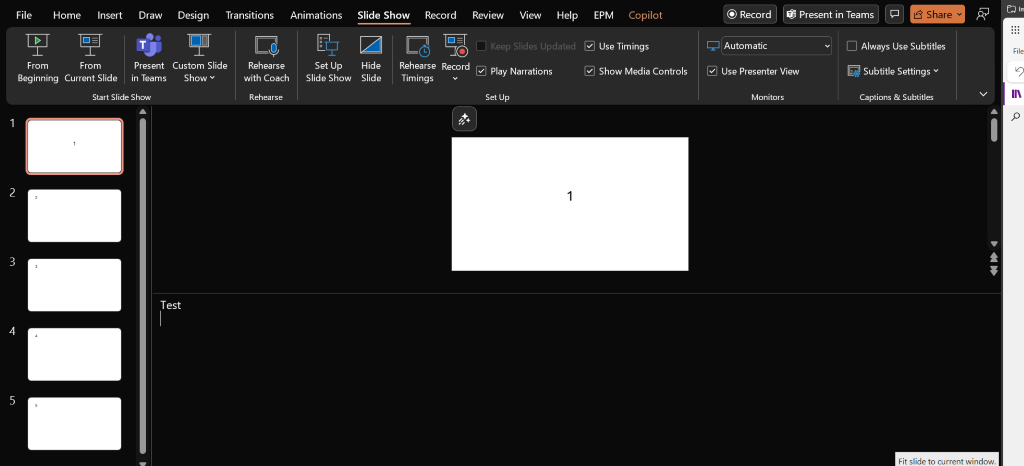Viewport: 1024px width, 466px height.
Task: Switch to the Insert tab
Action: click(110, 15)
